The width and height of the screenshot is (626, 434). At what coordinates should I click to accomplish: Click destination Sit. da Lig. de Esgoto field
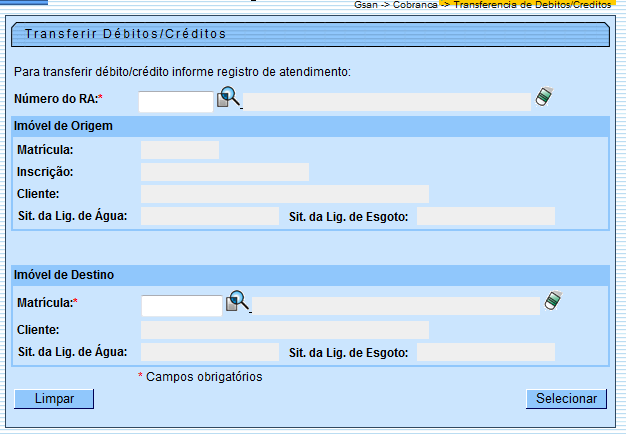pyautogui.click(x=486, y=352)
